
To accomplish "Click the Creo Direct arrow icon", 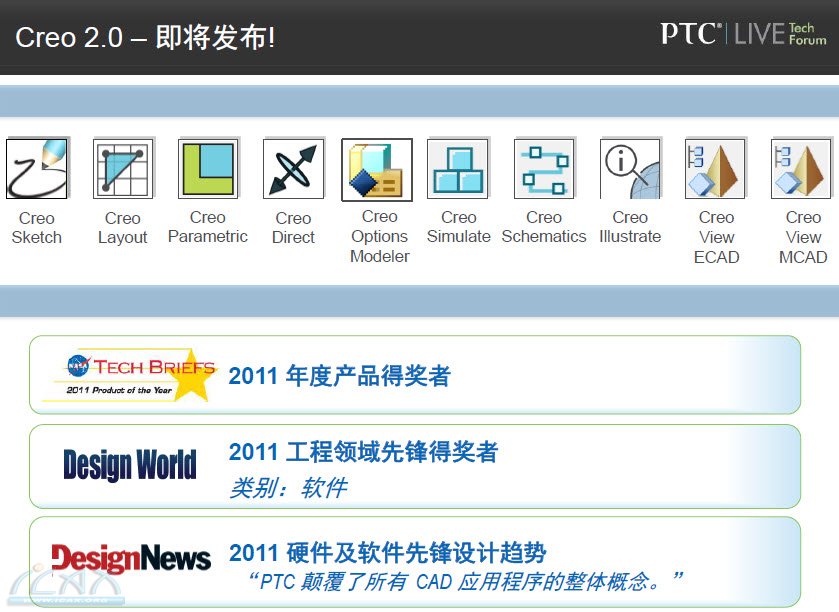I will tap(294, 169).
